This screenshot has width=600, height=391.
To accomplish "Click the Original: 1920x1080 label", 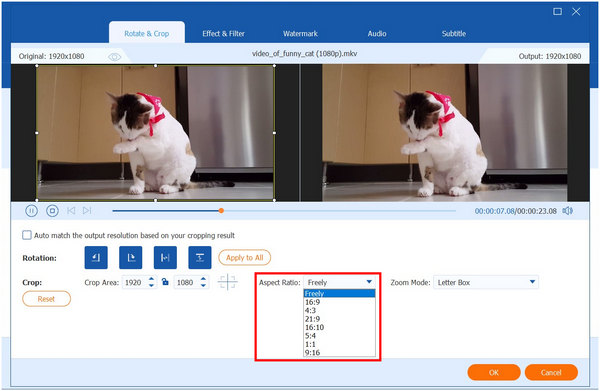I will point(52,56).
